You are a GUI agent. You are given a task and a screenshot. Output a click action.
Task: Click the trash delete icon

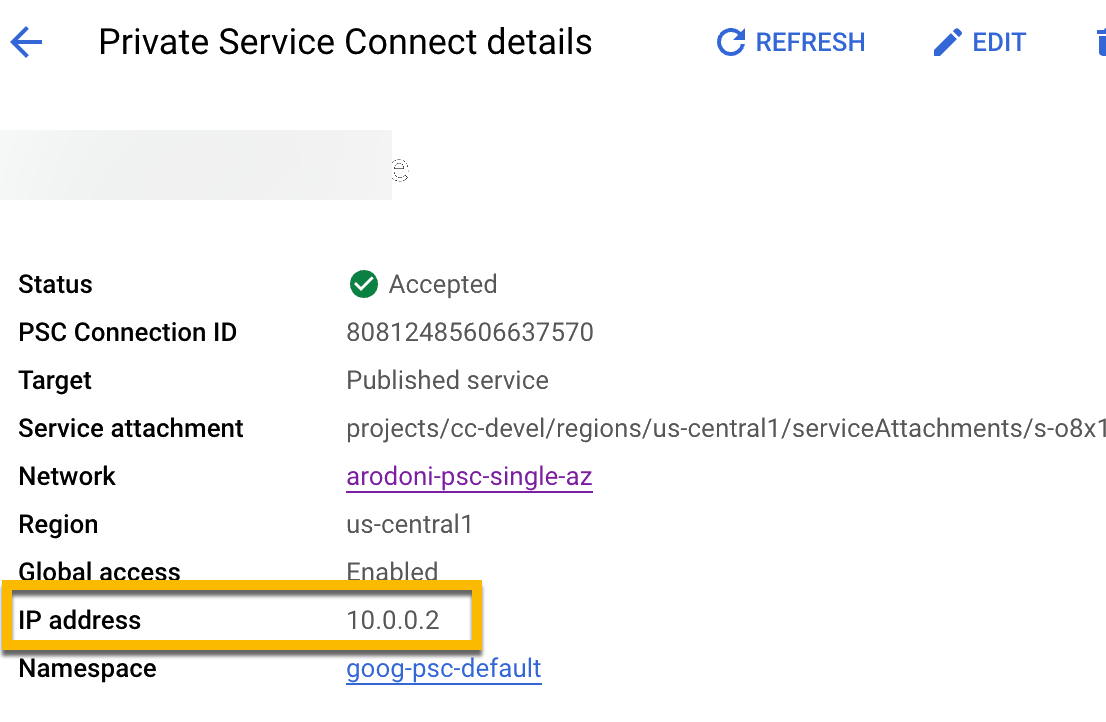[1100, 42]
